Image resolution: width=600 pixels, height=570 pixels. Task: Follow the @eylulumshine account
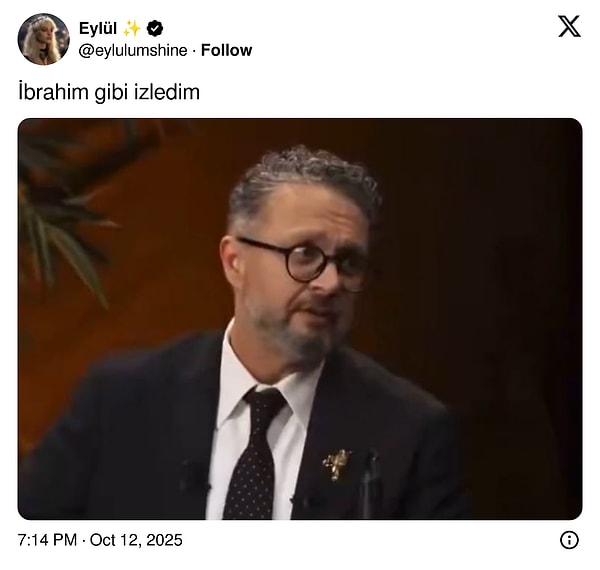[x=226, y=50]
